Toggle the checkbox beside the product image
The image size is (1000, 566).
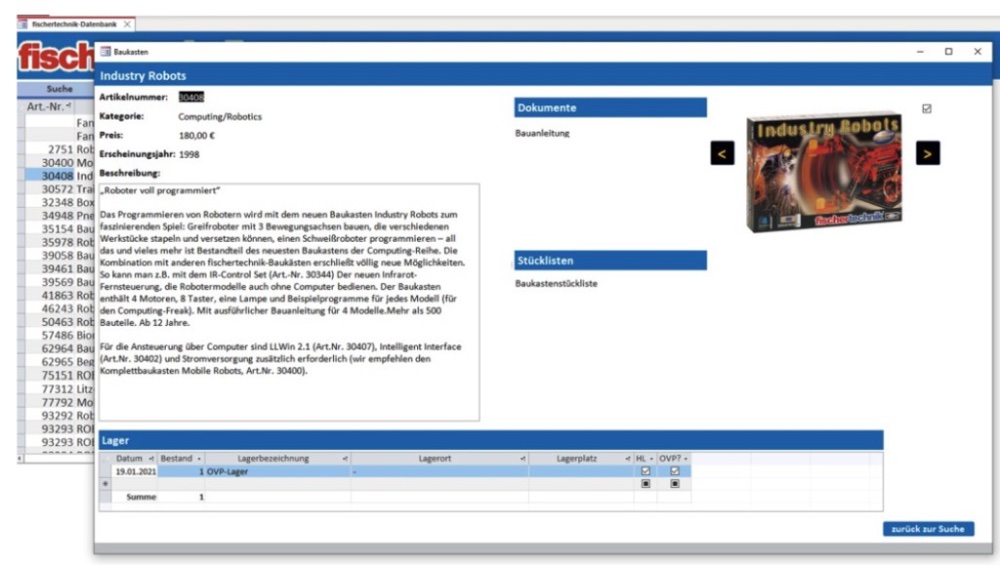tap(927, 109)
